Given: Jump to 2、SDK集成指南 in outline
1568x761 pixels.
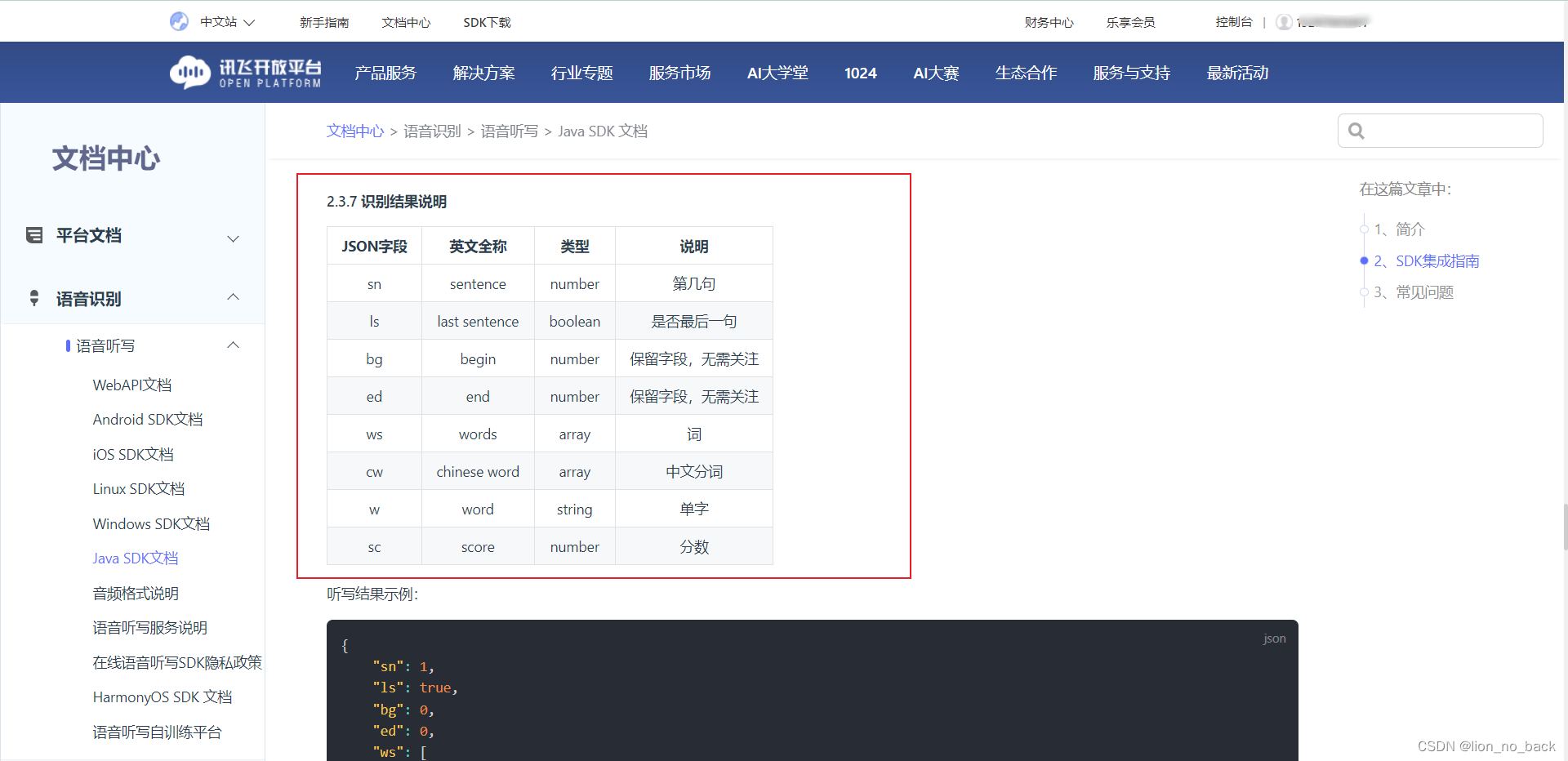Looking at the screenshot, I should (x=1426, y=260).
